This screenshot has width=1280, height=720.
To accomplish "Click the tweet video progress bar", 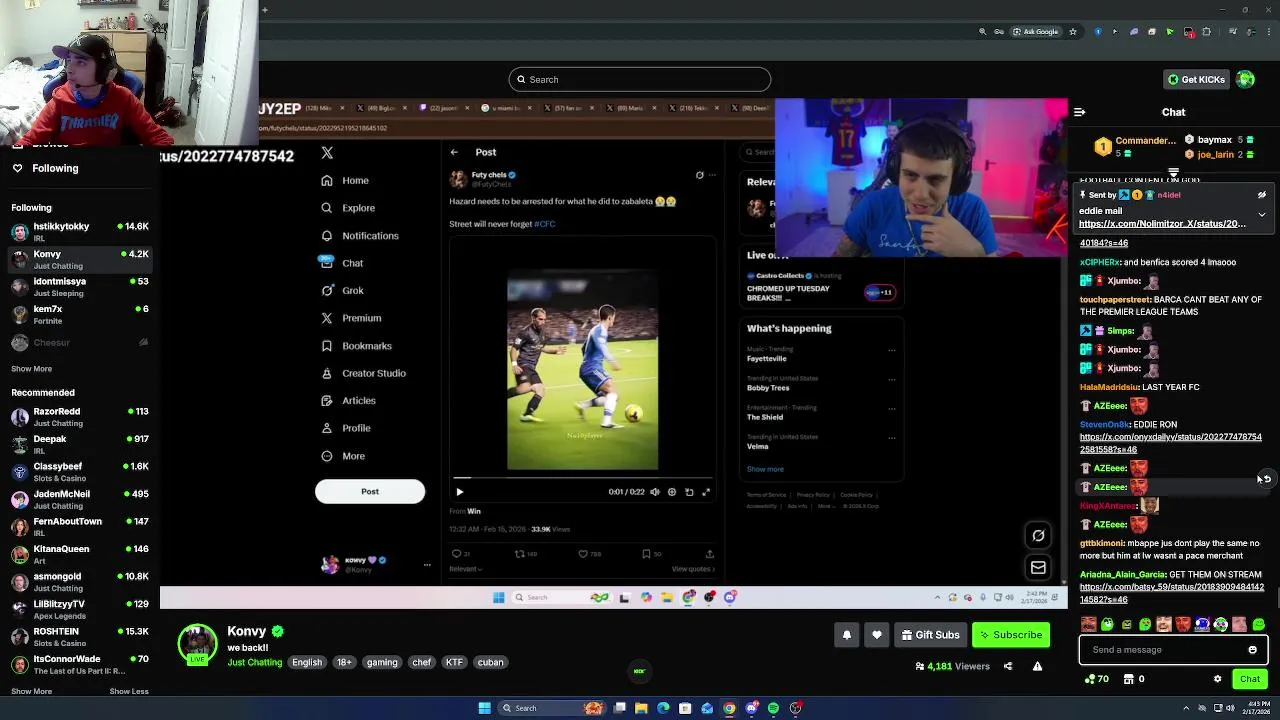I will pos(582,479).
